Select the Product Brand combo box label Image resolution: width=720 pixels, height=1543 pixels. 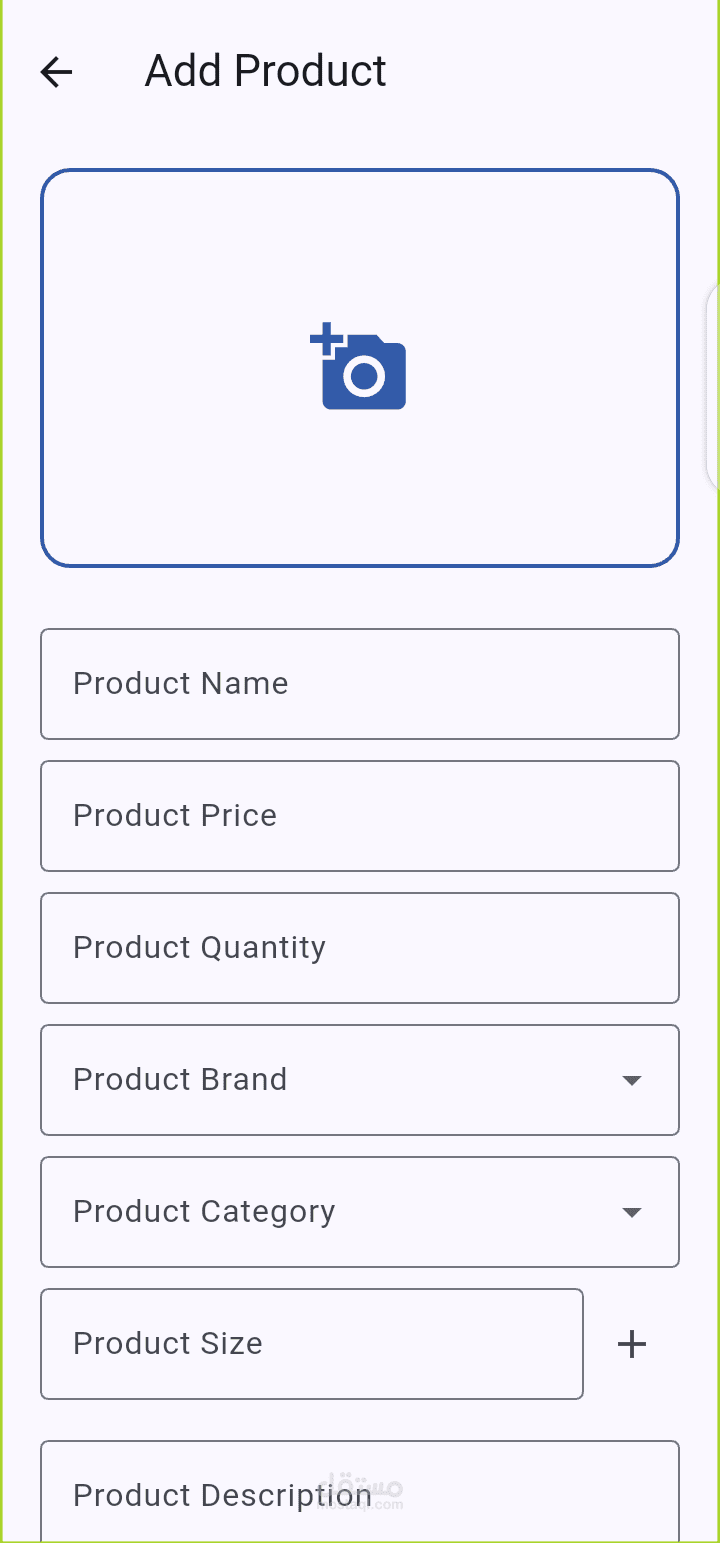click(x=180, y=1079)
